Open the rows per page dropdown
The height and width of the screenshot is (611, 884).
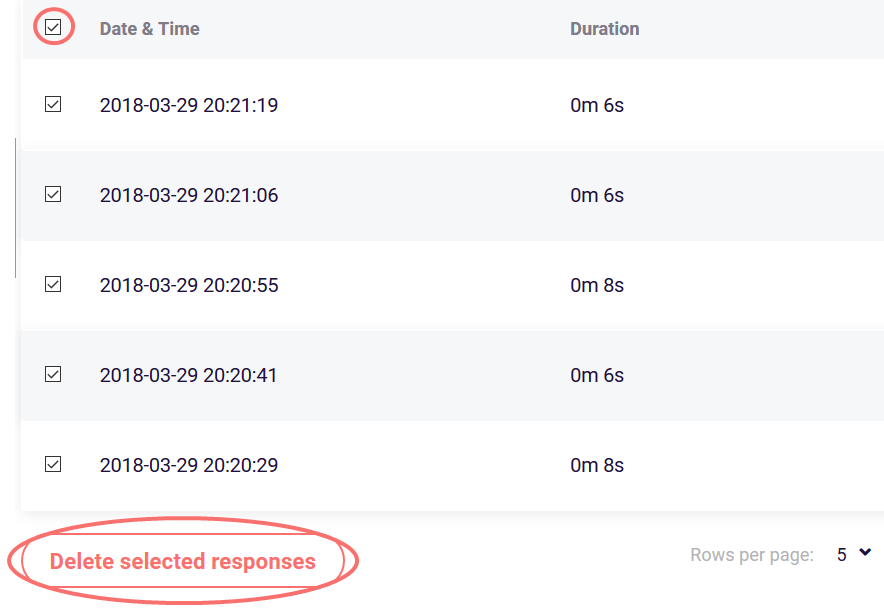coord(850,552)
